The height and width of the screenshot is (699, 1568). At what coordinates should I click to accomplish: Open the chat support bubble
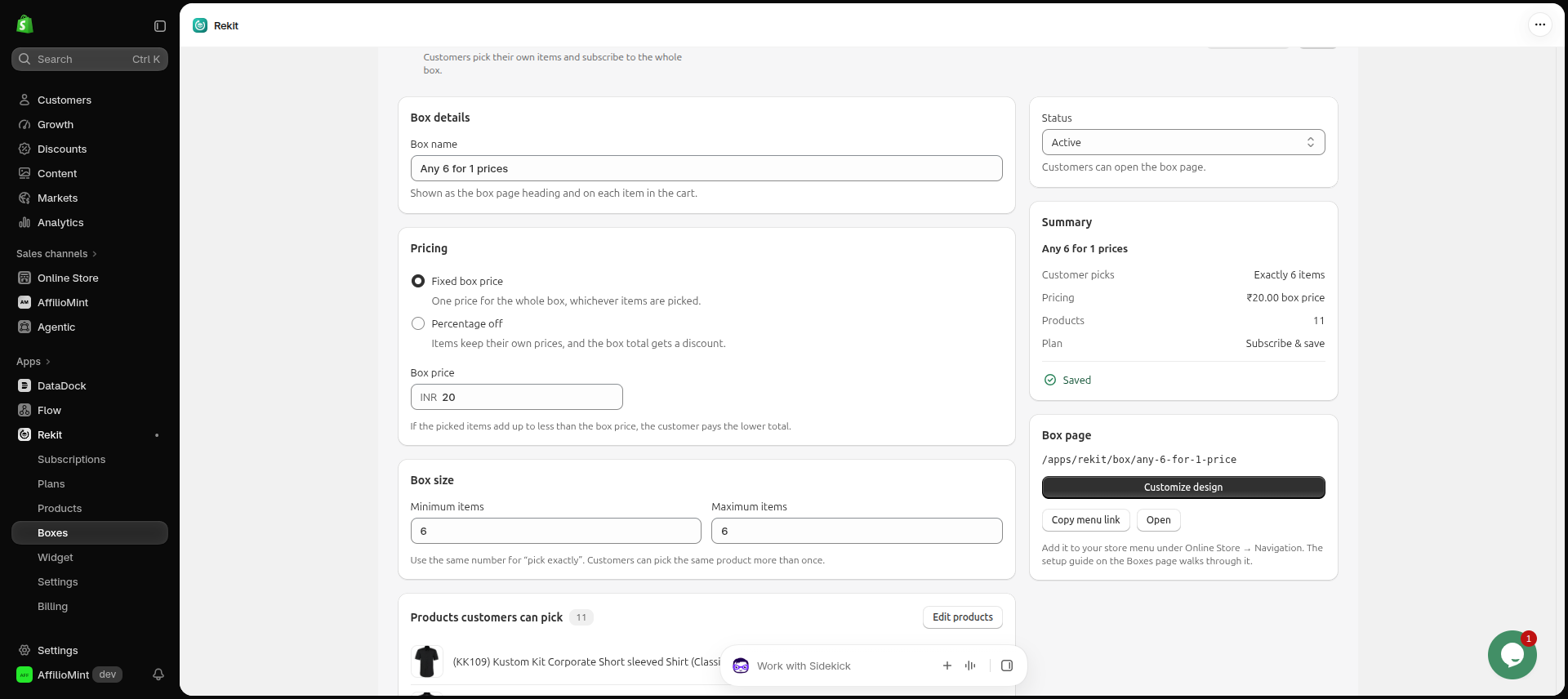[1512, 655]
